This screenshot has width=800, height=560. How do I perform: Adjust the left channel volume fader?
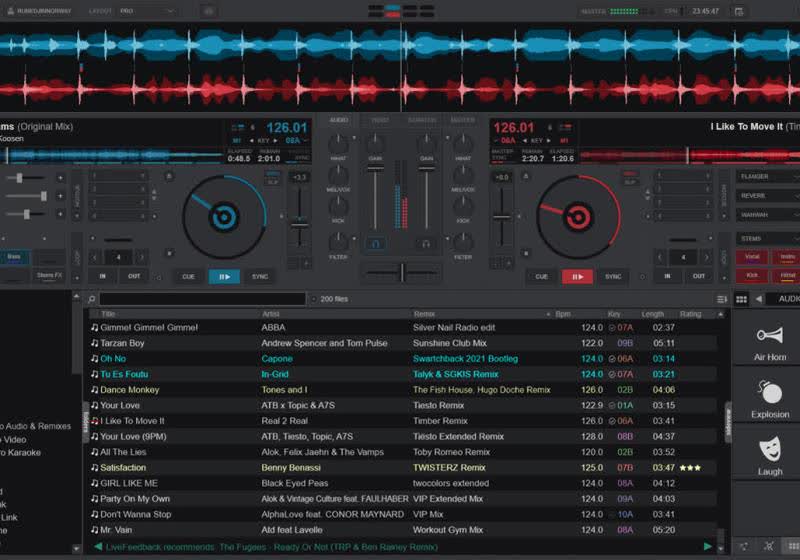click(376, 196)
